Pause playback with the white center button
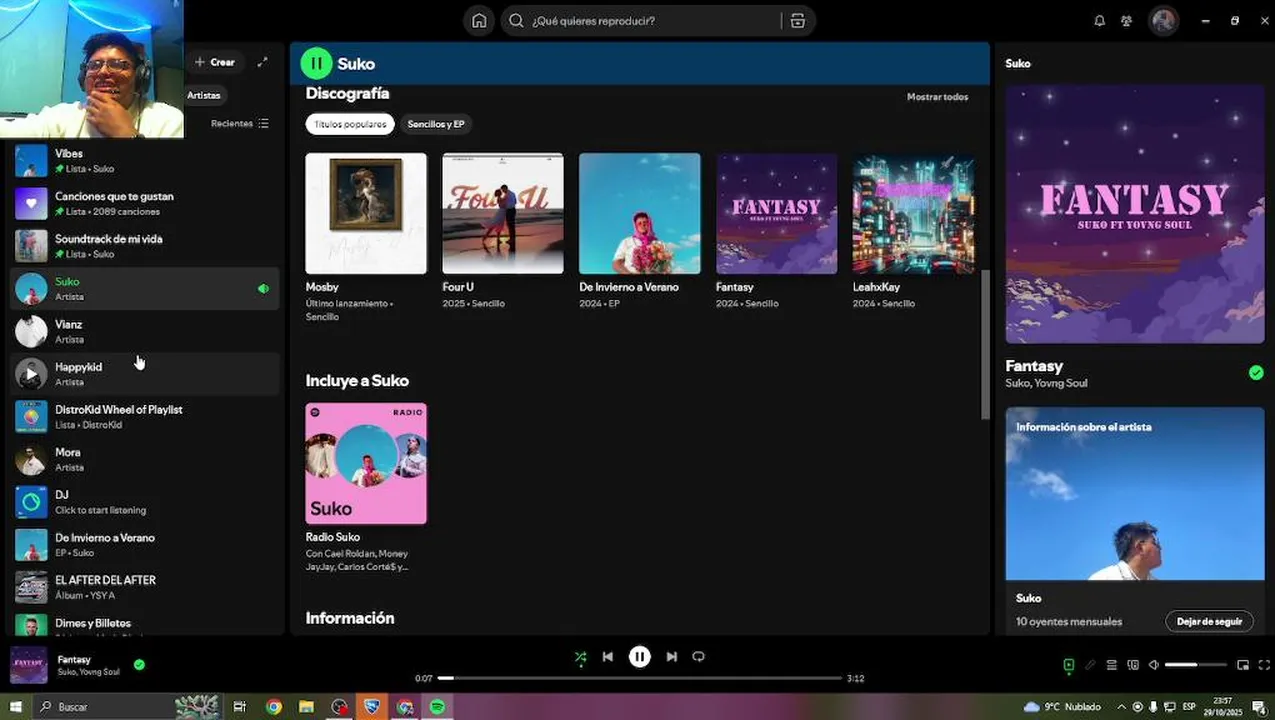This screenshot has width=1275, height=720. 639,657
